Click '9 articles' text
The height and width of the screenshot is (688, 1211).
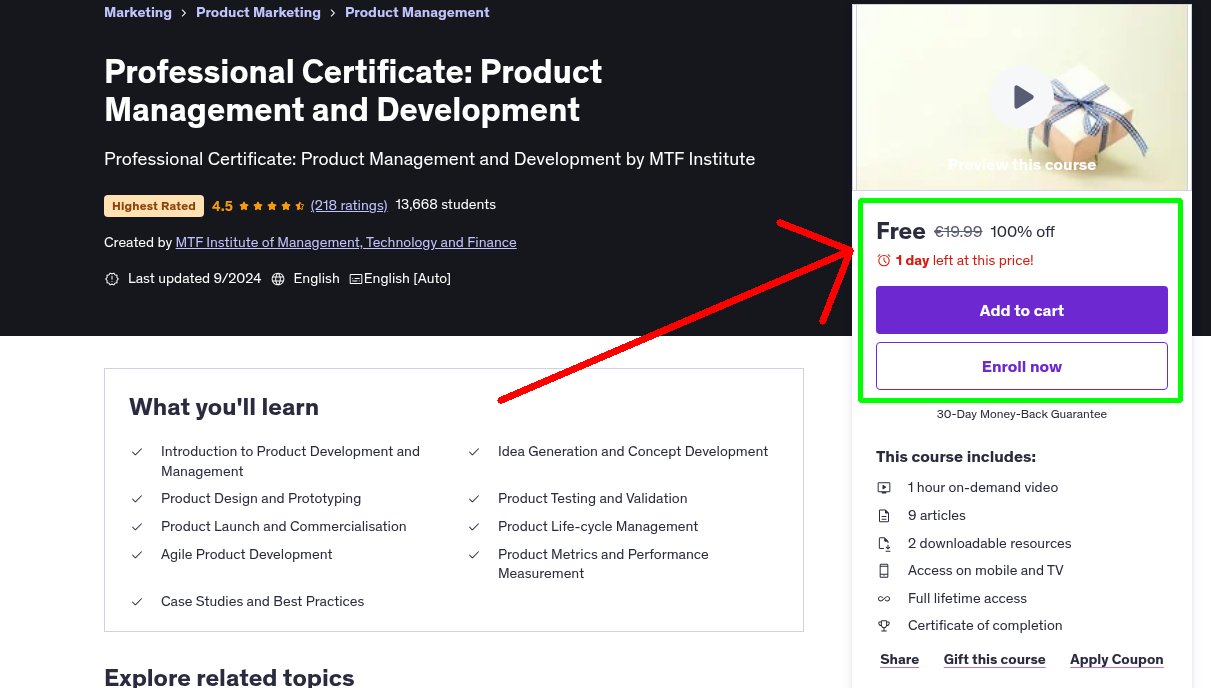coord(937,516)
